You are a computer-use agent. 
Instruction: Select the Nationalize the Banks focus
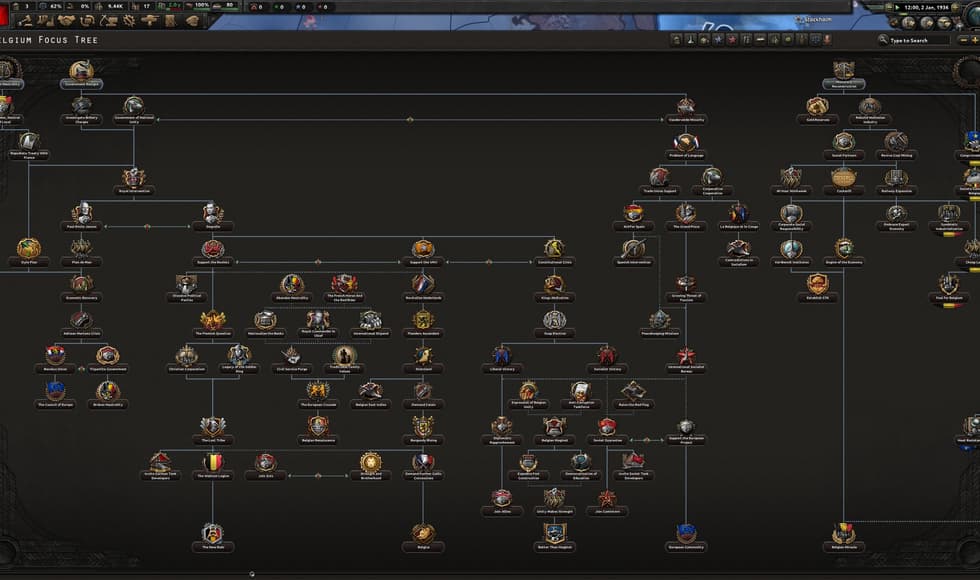(265, 324)
